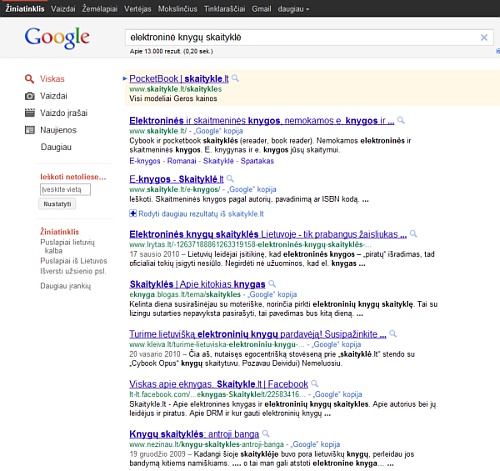
Task: Click preview magnifier beside E-knygos - Skaityklė.lt
Action: coord(230,179)
